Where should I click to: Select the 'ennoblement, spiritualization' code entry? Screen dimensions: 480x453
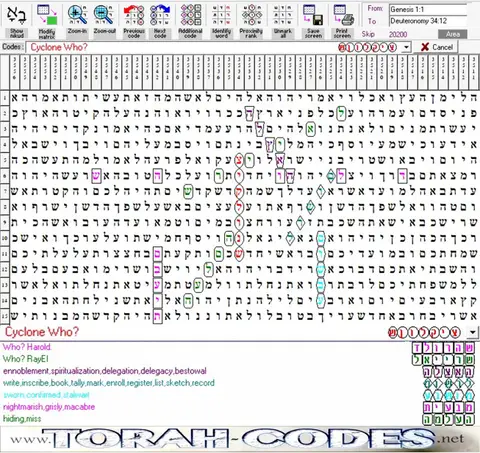click(x=105, y=371)
